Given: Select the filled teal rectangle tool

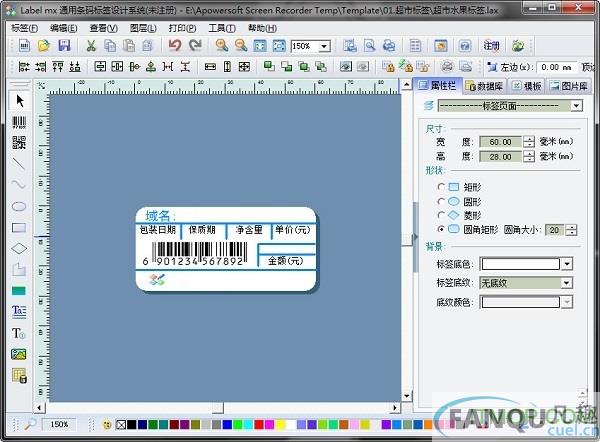Looking at the screenshot, I should pos(19,291).
